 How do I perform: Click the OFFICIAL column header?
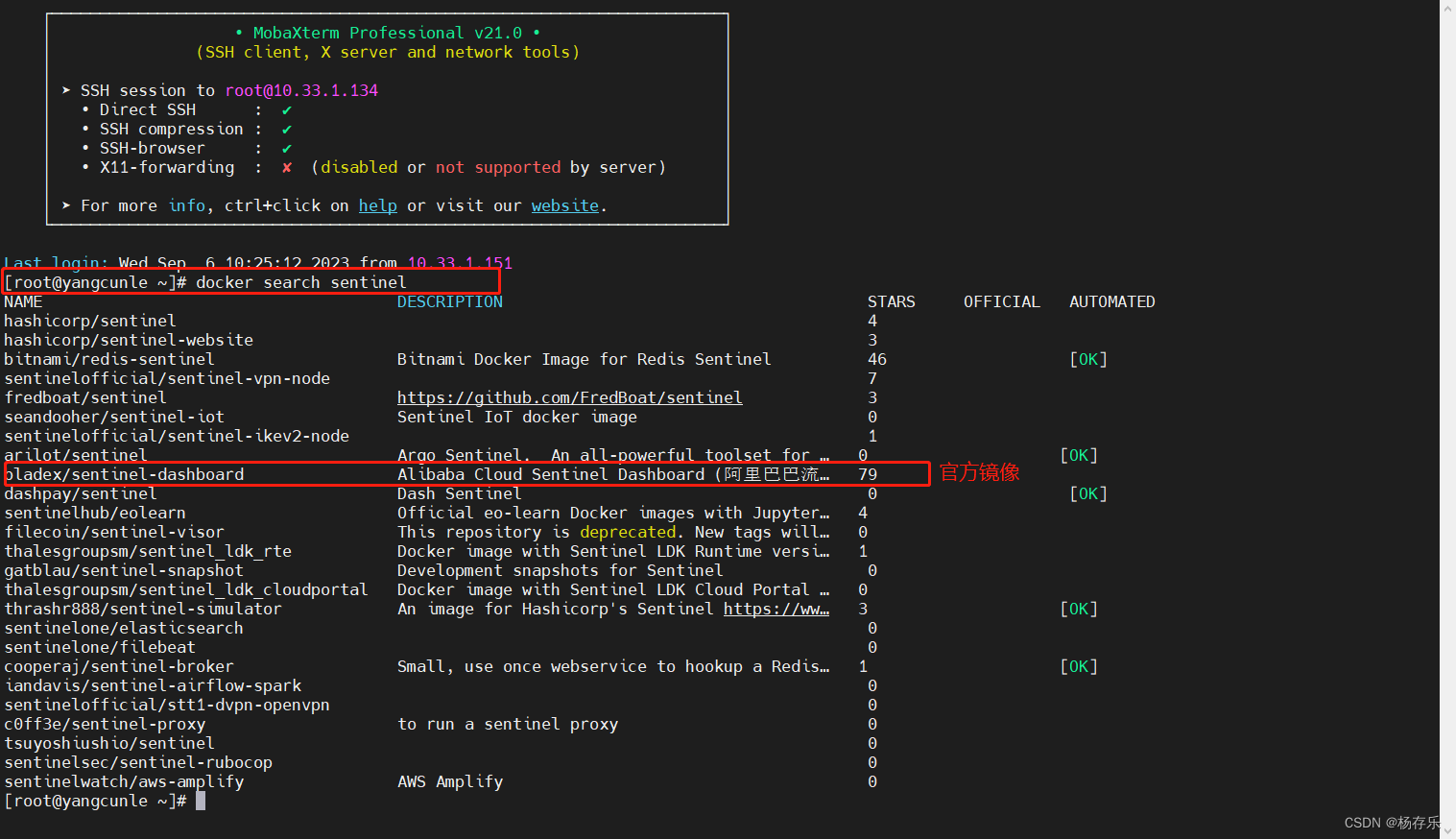[x=1002, y=301]
